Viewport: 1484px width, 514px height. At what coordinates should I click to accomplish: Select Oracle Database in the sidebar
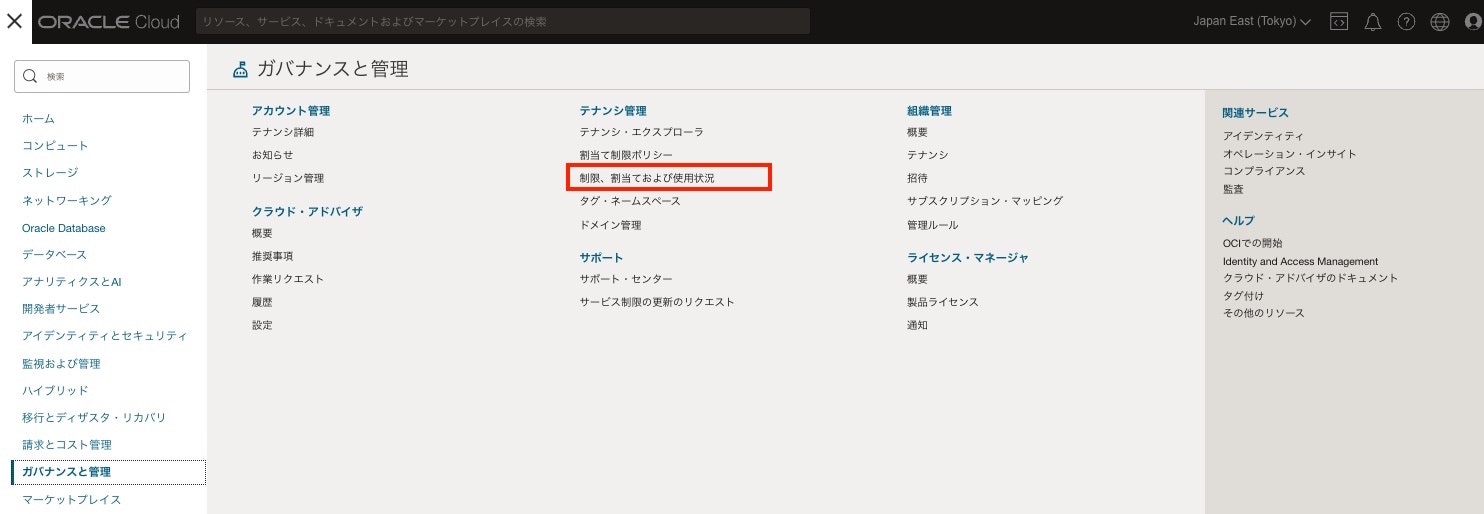pos(63,228)
